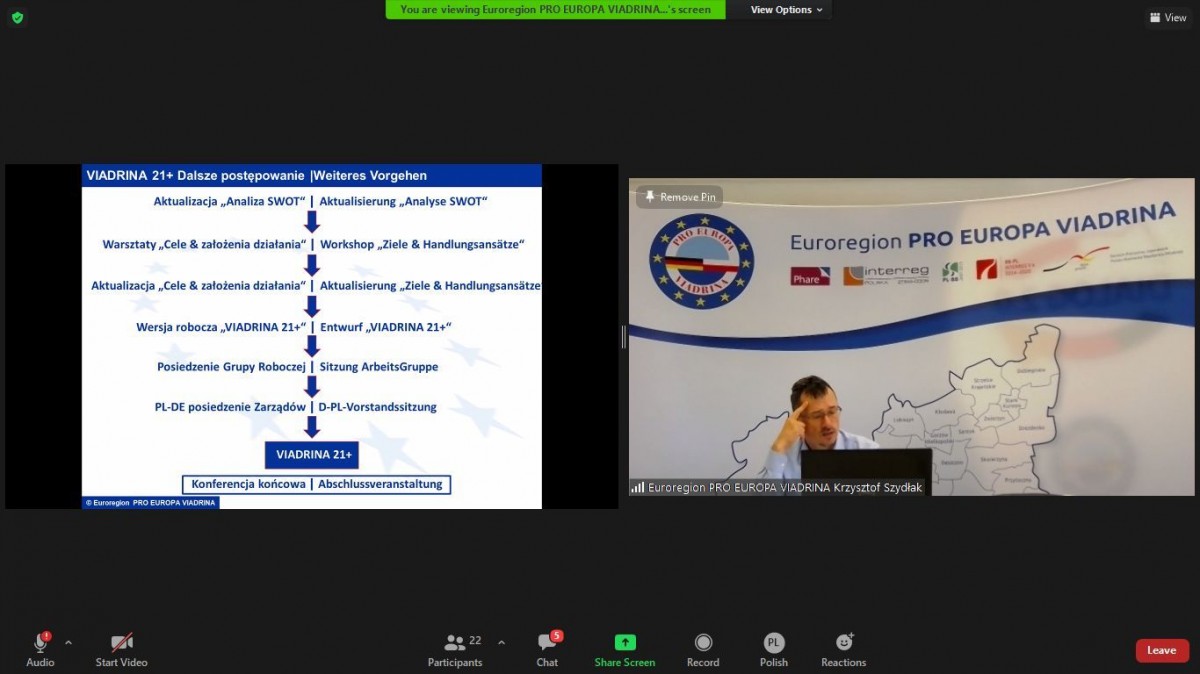Click "Konferencja końcowa" text on slide

(x=248, y=484)
